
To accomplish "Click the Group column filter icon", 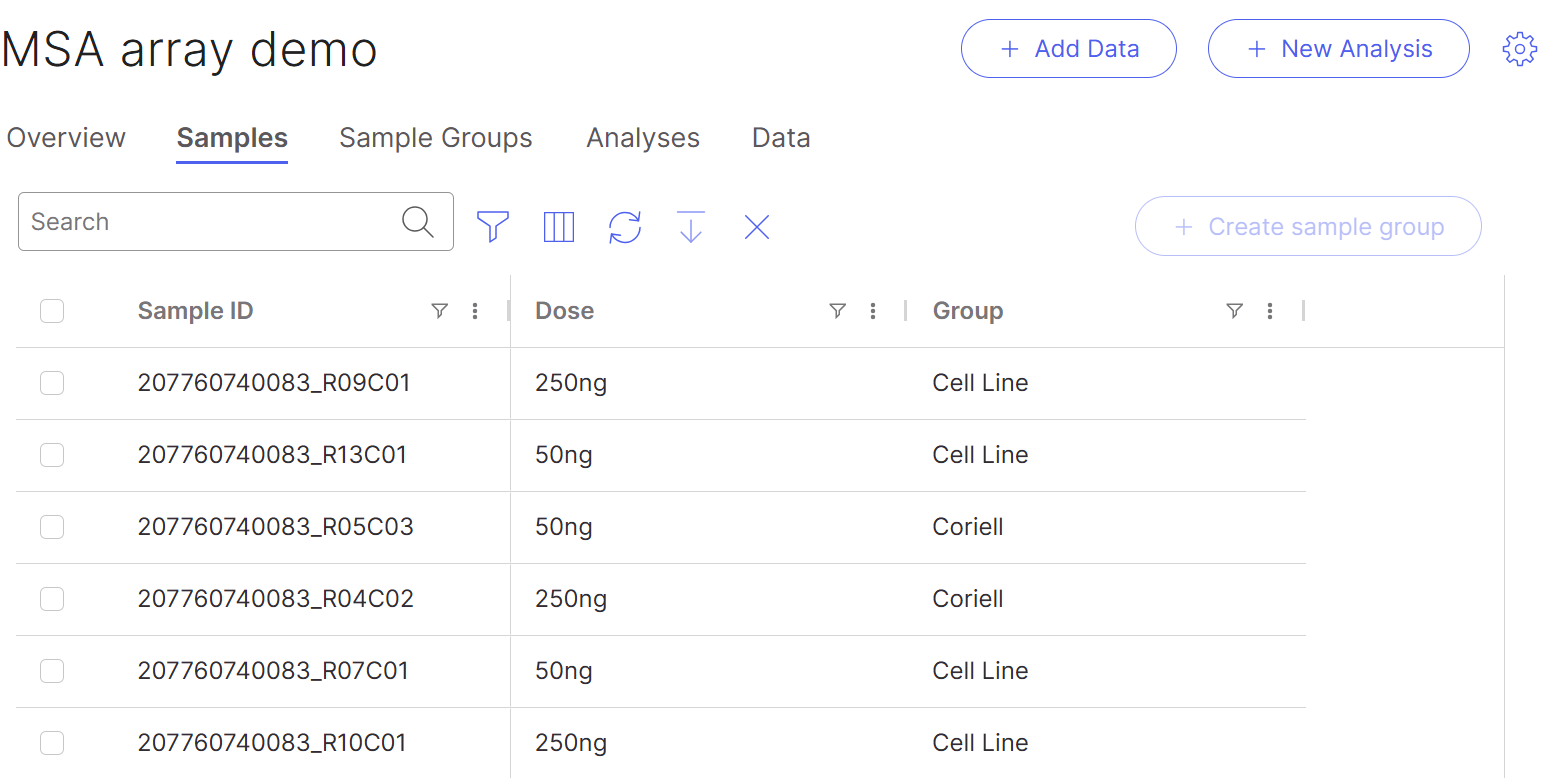I will 1234,311.
